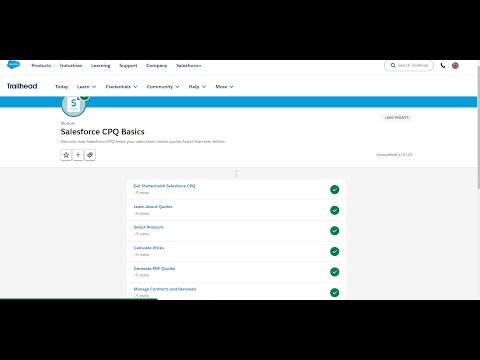Open the Select Products unit
The image size is (480, 360).
(149, 227)
